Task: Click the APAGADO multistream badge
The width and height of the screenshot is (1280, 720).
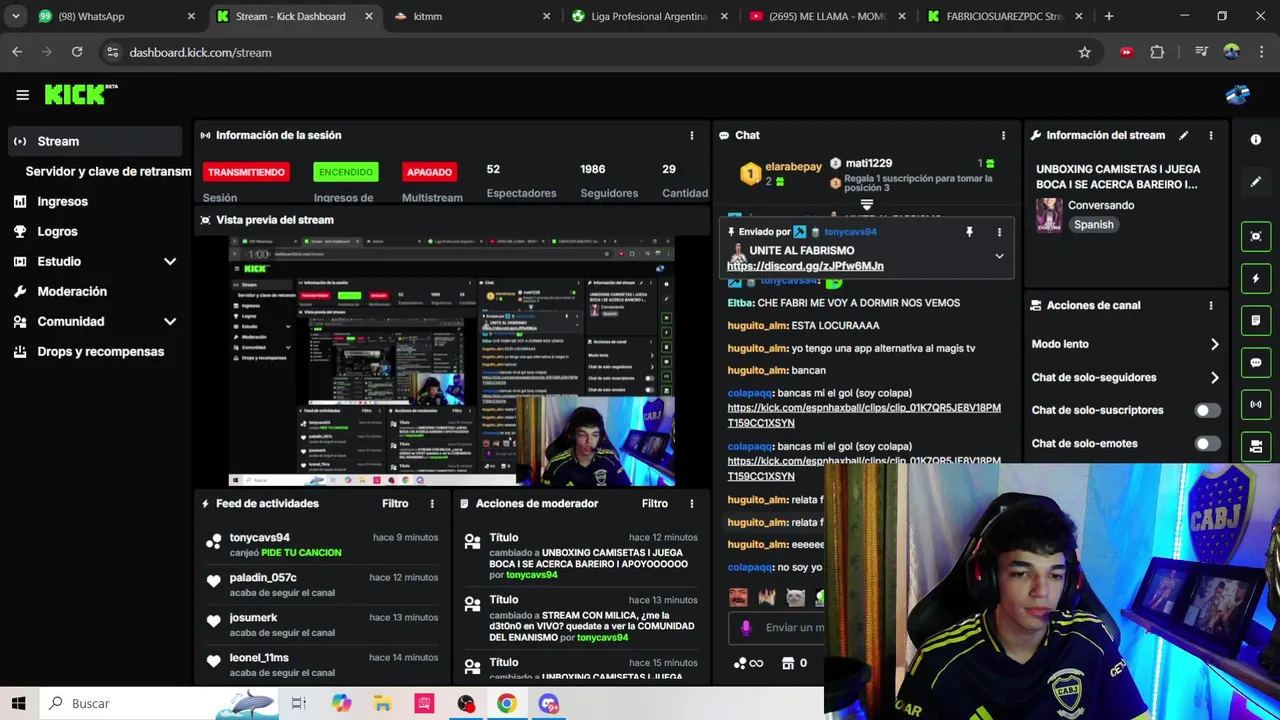Action: point(429,172)
